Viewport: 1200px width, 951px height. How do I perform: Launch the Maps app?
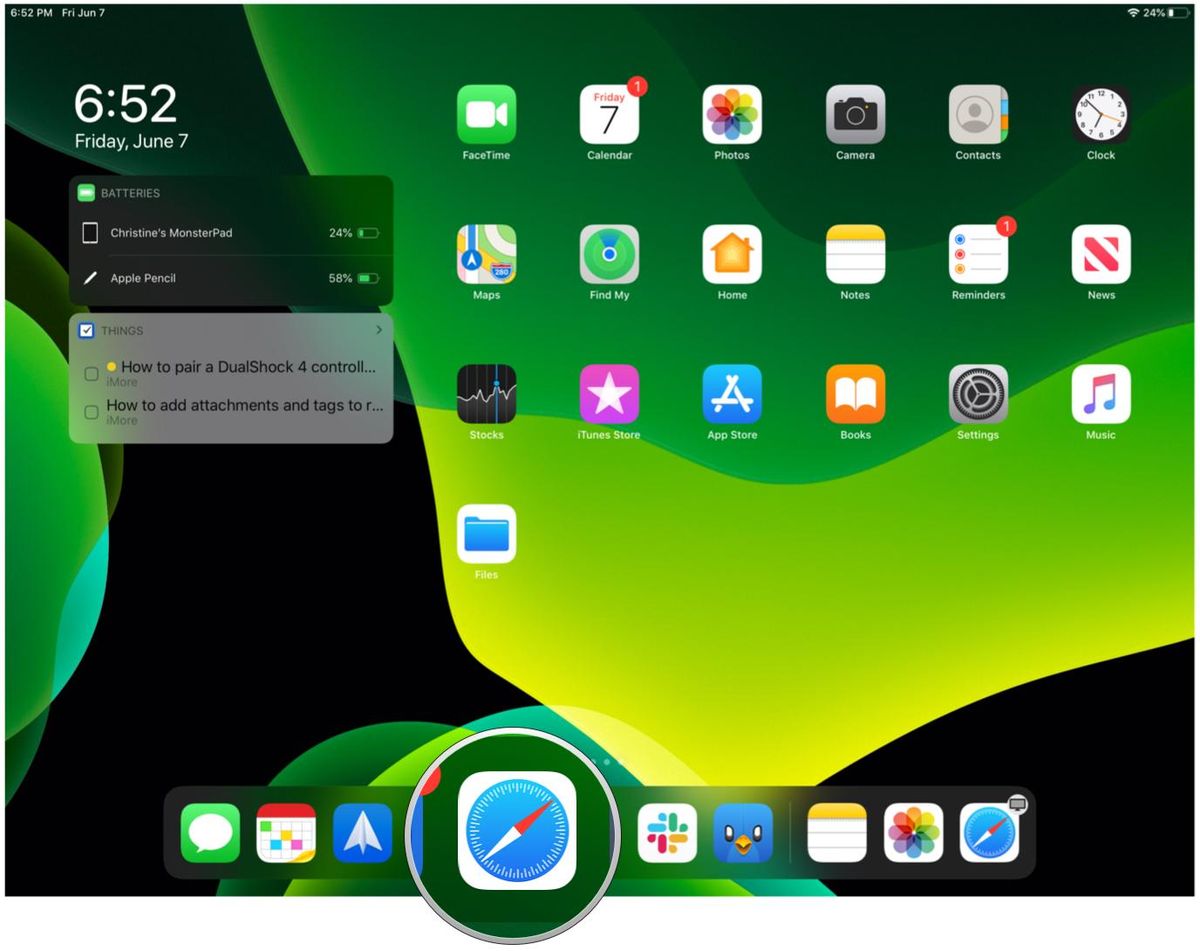click(487, 255)
